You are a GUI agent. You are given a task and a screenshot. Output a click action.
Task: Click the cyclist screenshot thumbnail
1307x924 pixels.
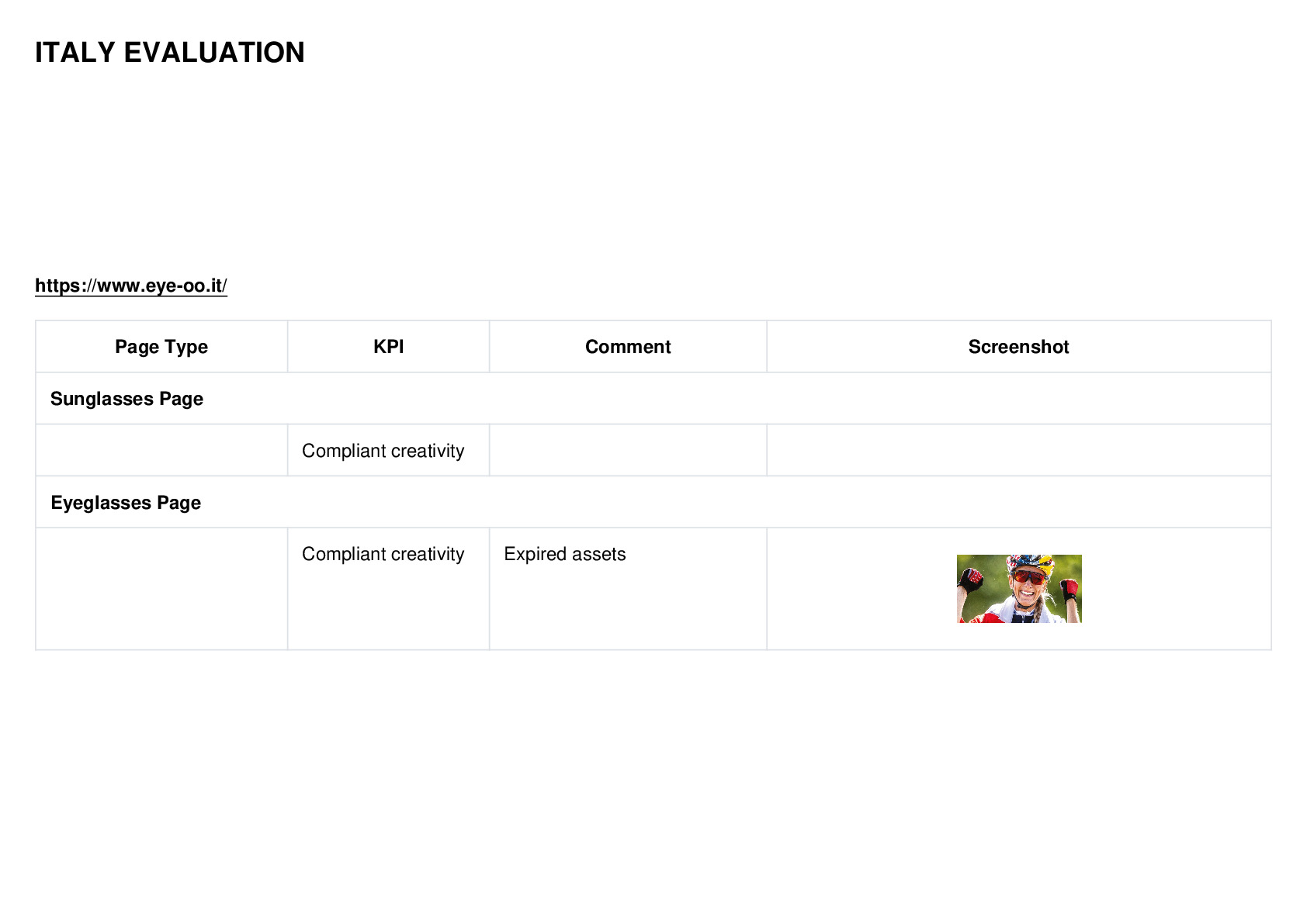pyautogui.click(x=1019, y=589)
